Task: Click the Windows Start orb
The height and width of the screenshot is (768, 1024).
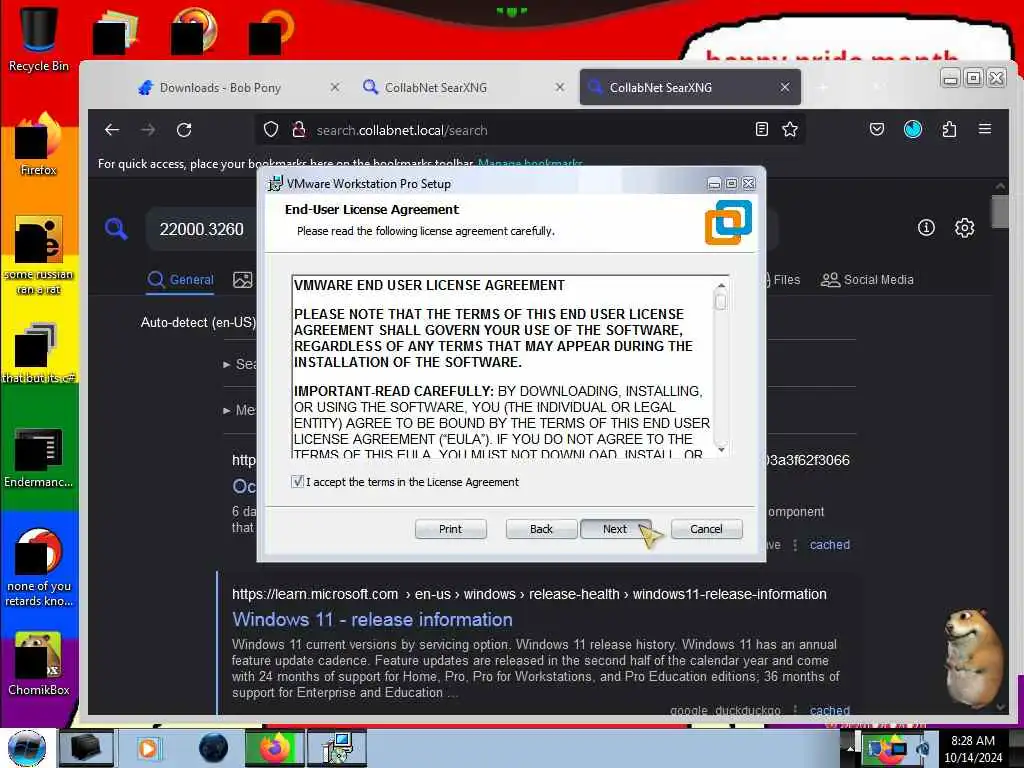Action: (x=27, y=748)
